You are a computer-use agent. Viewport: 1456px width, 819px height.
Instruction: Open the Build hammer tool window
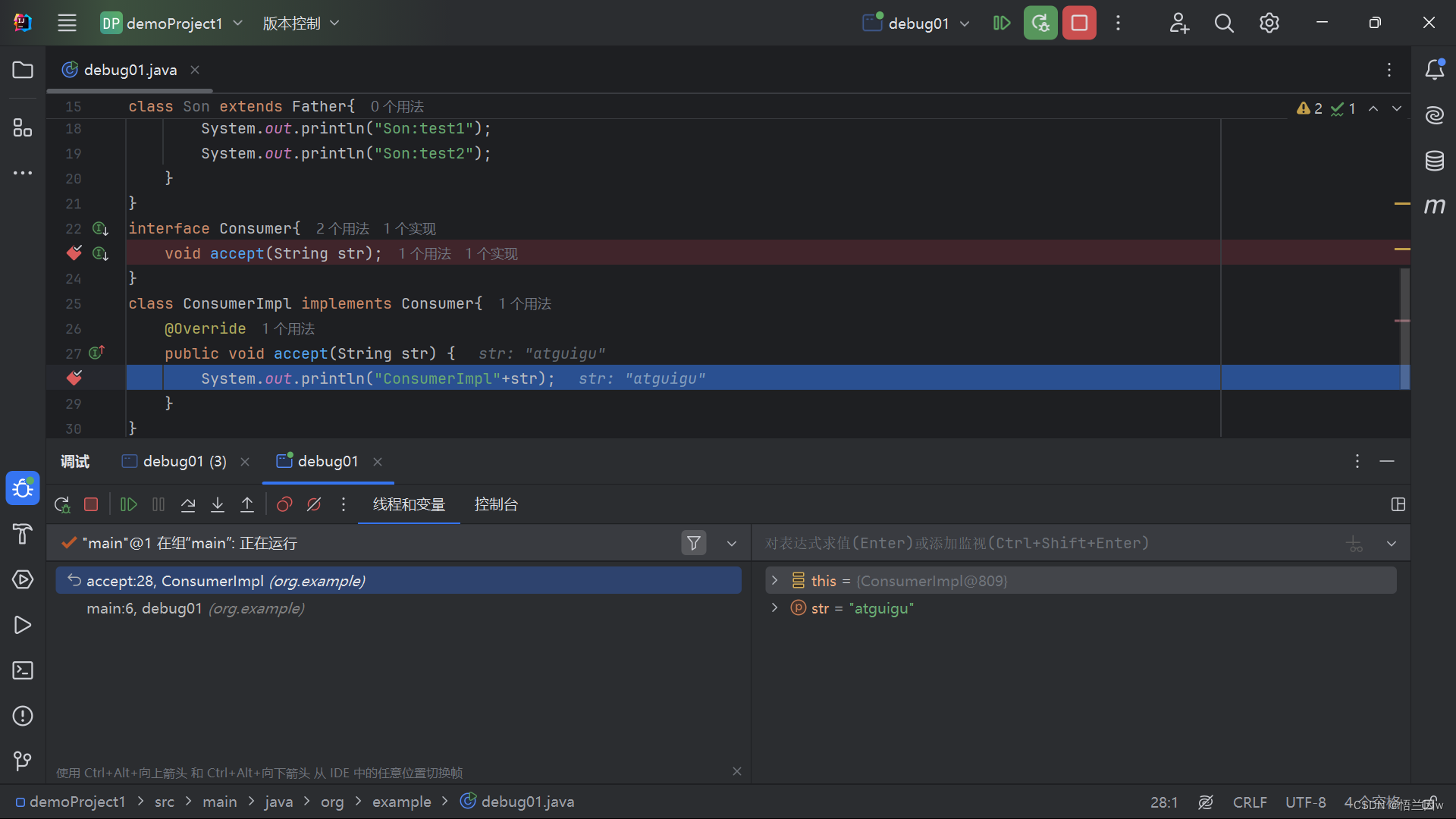[23, 534]
